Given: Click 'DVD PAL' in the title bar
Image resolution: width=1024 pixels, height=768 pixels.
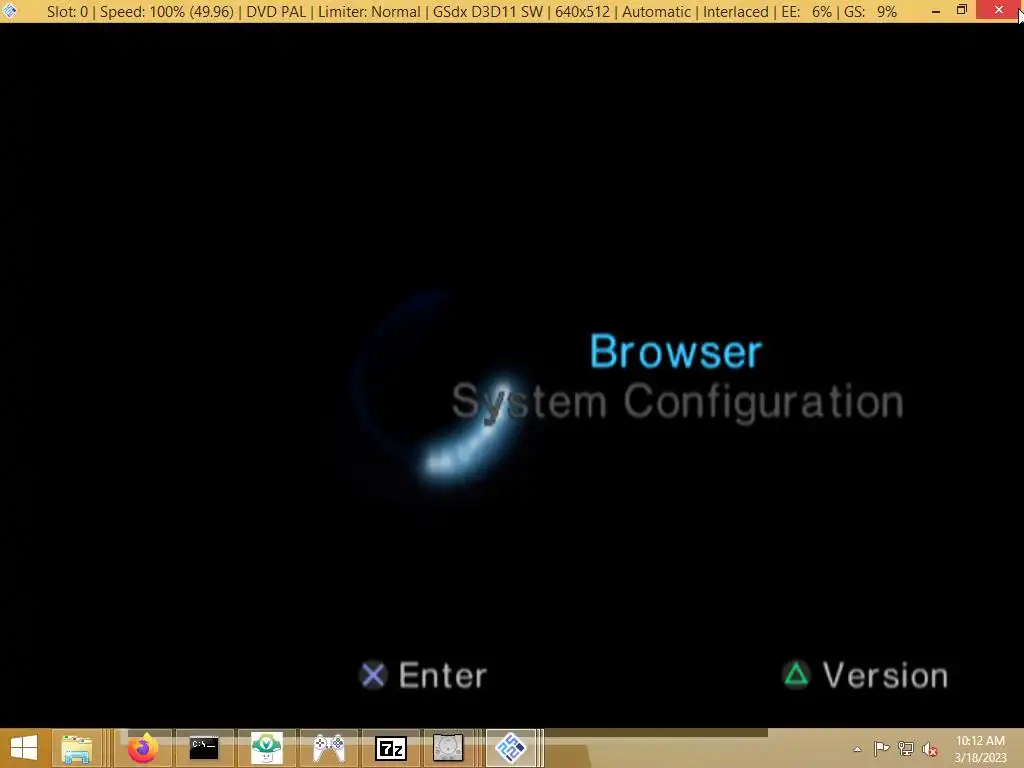Looking at the screenshot, I should point(276,12).
